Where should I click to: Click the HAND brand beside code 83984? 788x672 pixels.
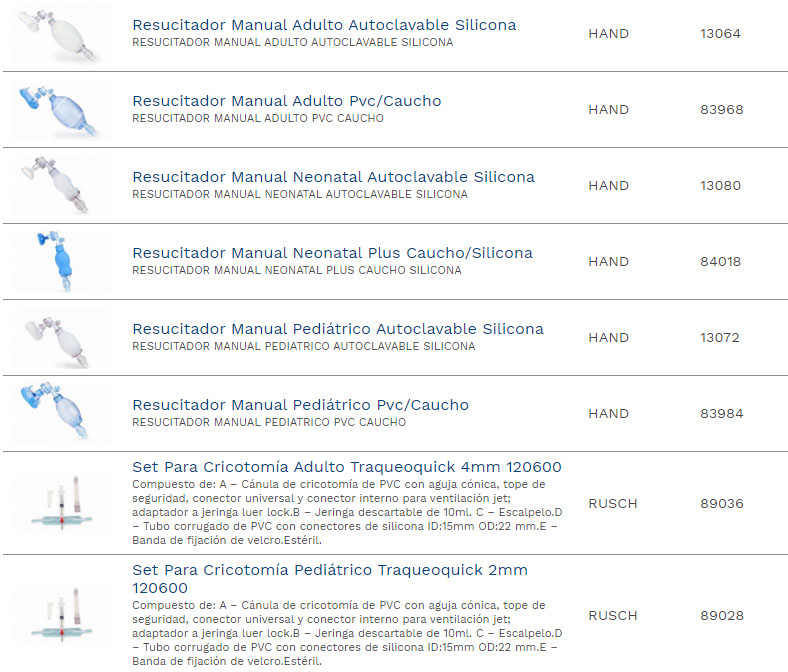click(608, 414)
